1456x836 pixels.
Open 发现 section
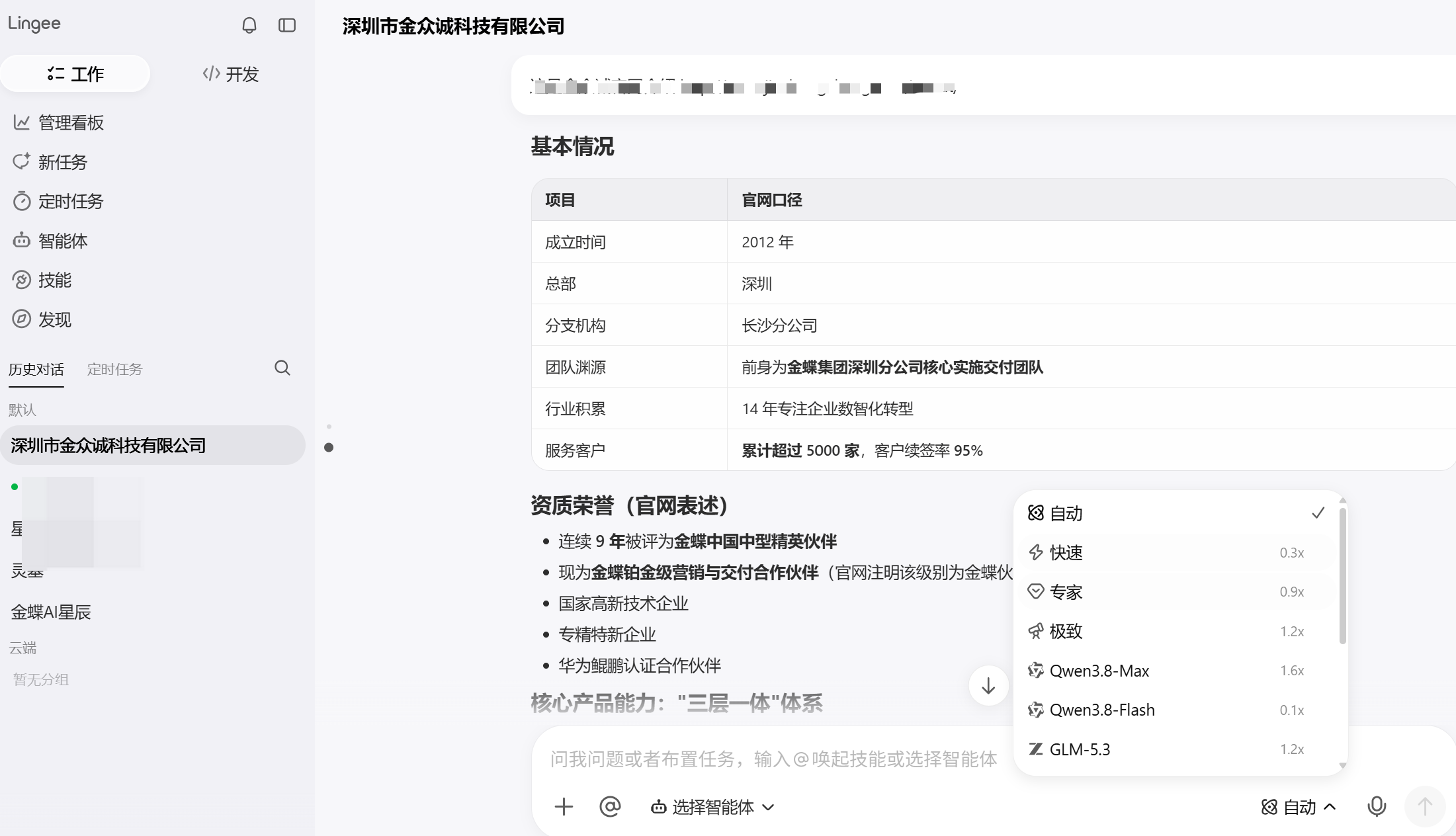[x=42, y=319]
